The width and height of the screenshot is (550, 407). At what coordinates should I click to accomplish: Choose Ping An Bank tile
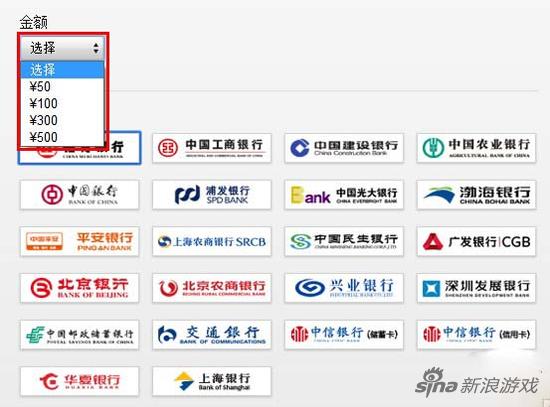80,241
